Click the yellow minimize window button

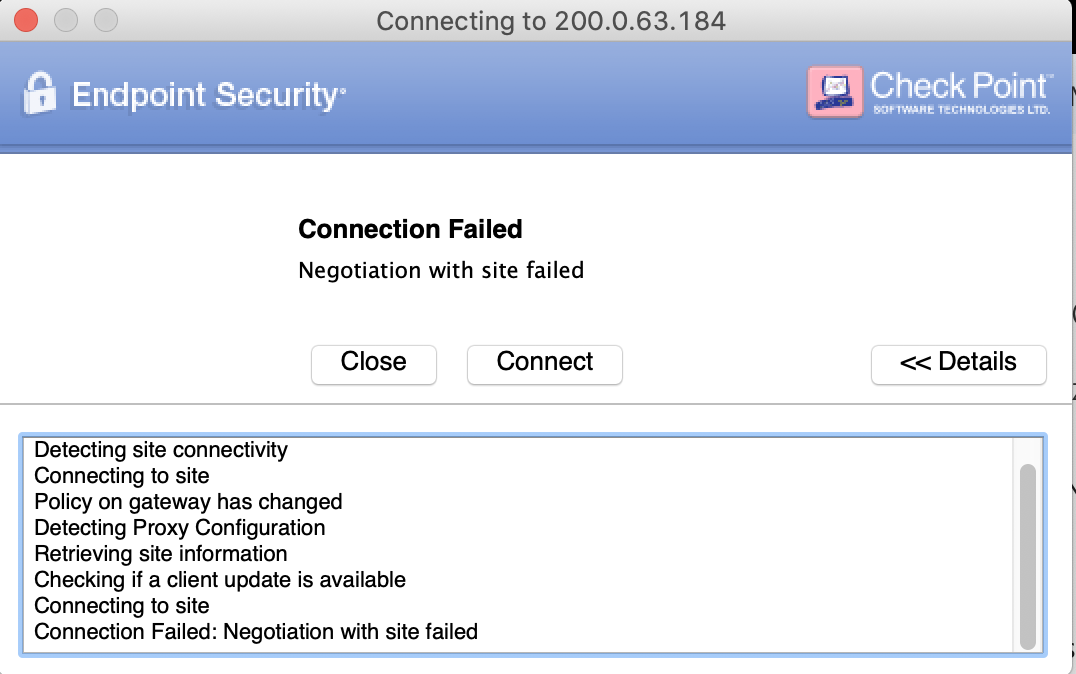pyautogui.click(x=65, y=18)
